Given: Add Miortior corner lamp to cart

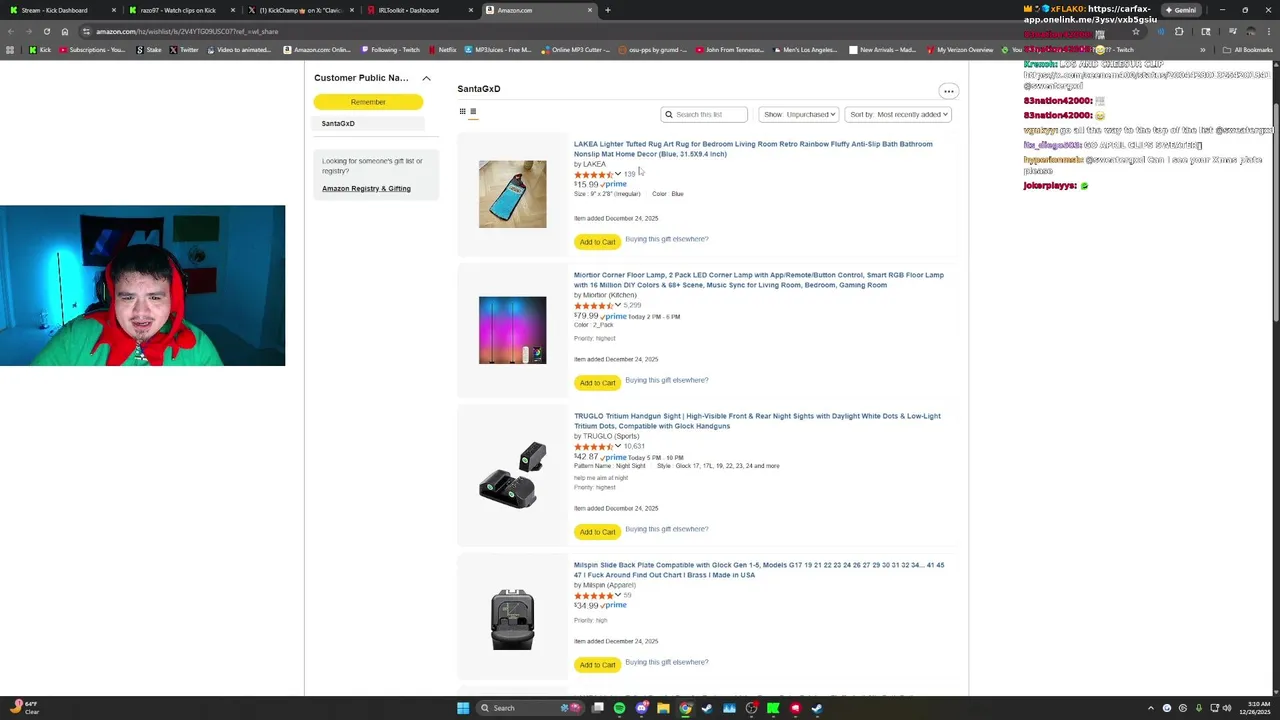Looking at the screenshot, I should (x=597, y=383).
